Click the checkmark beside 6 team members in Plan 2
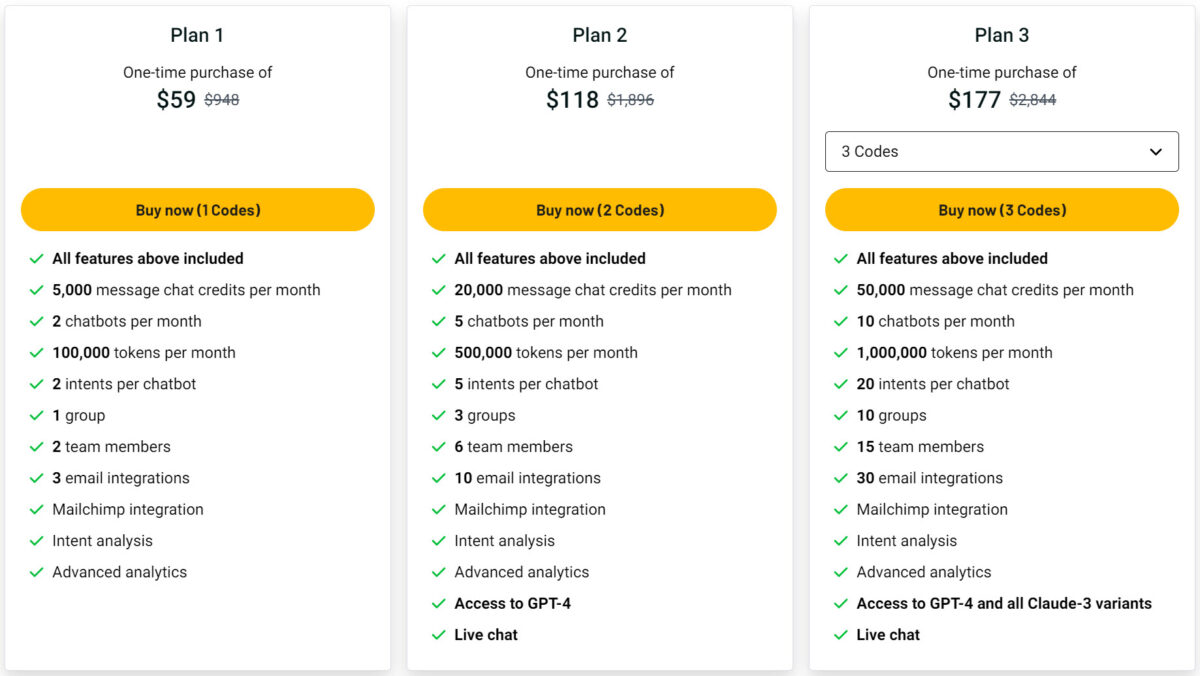This screenshot has height=676, width=1200. tap(439, 446)
